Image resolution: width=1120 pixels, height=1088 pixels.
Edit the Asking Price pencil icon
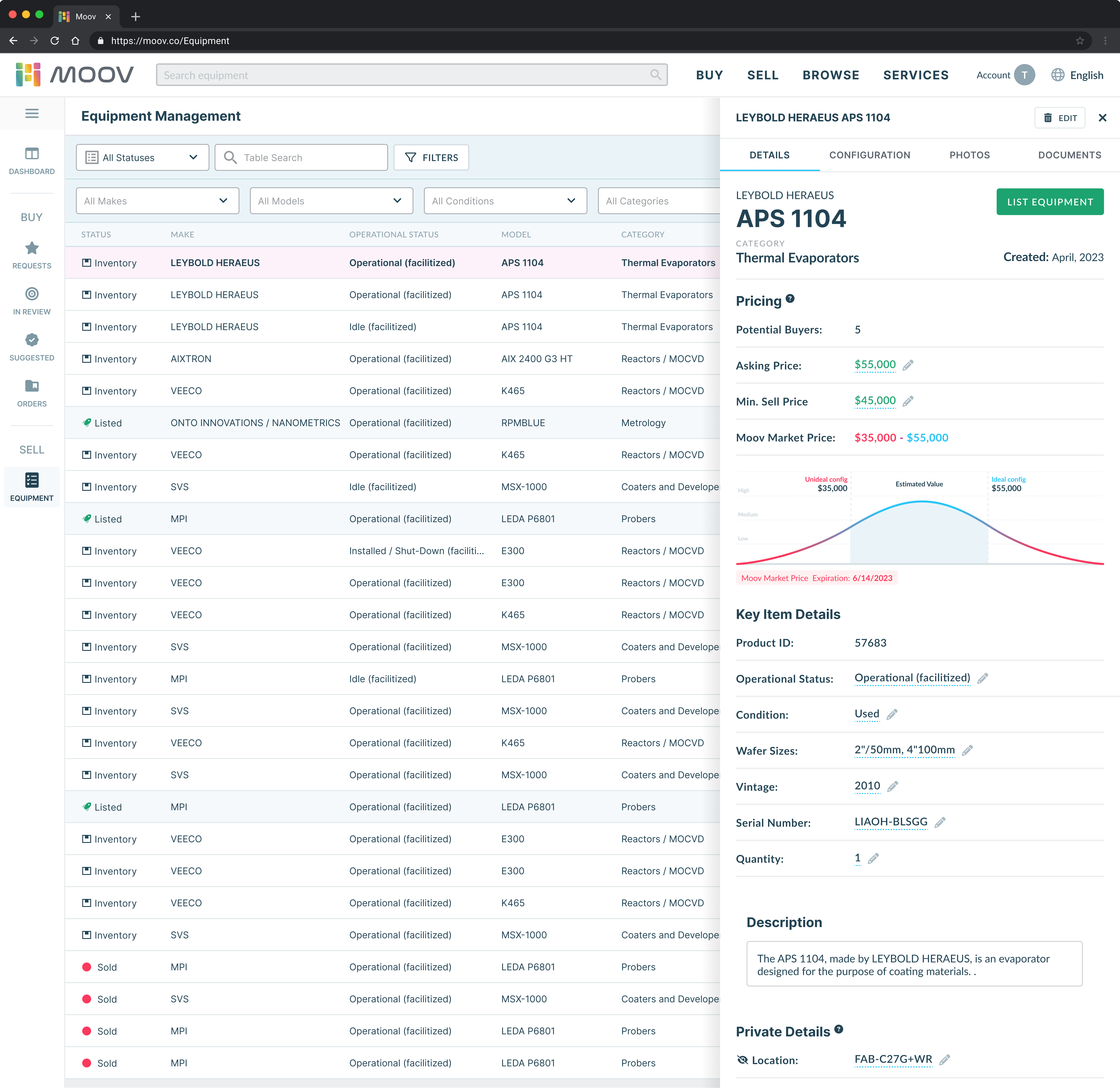click(908, 365)
